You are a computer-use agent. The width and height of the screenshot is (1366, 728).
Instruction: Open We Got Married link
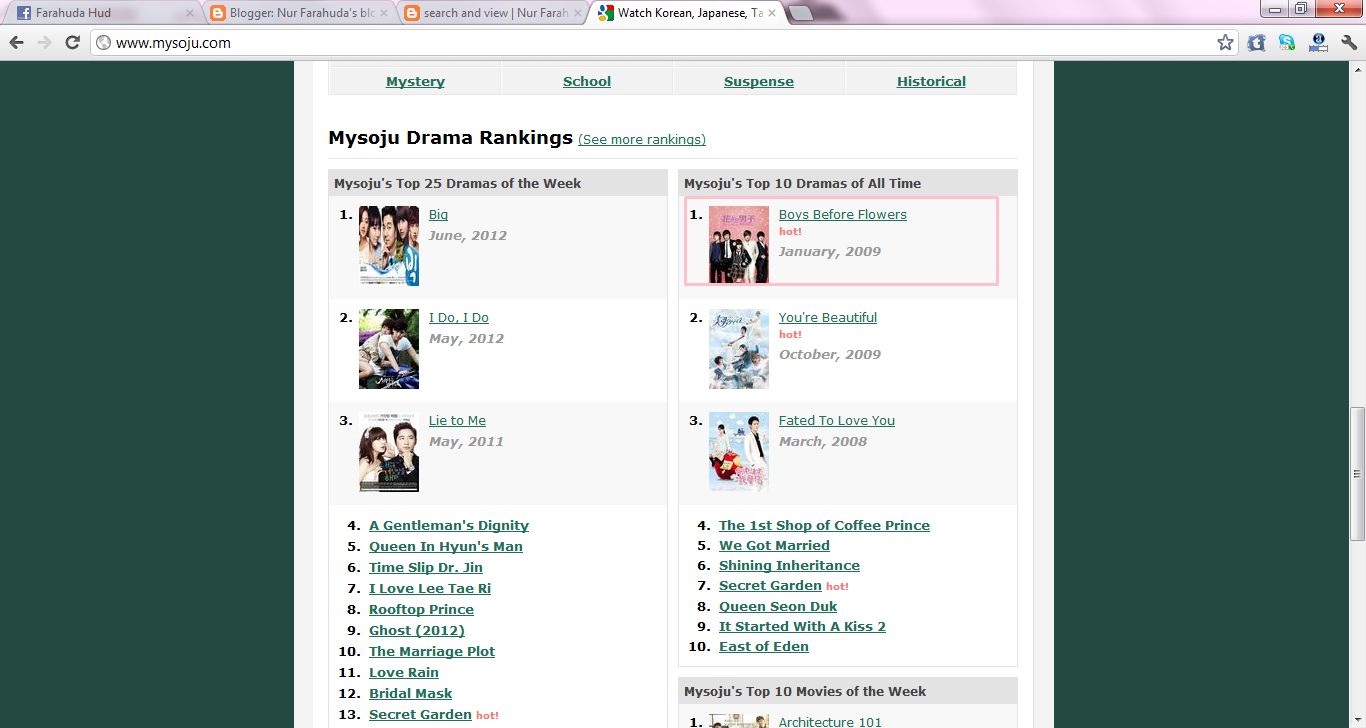[774, 546]
